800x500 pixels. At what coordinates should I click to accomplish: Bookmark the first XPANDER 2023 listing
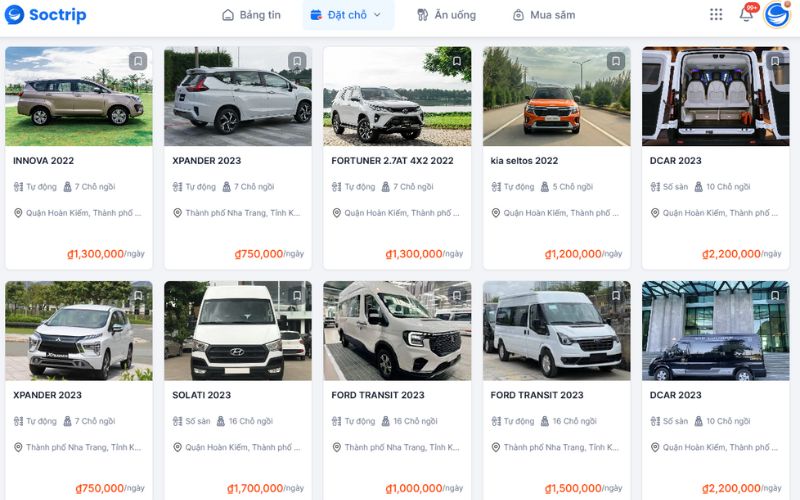coord(297,61)
